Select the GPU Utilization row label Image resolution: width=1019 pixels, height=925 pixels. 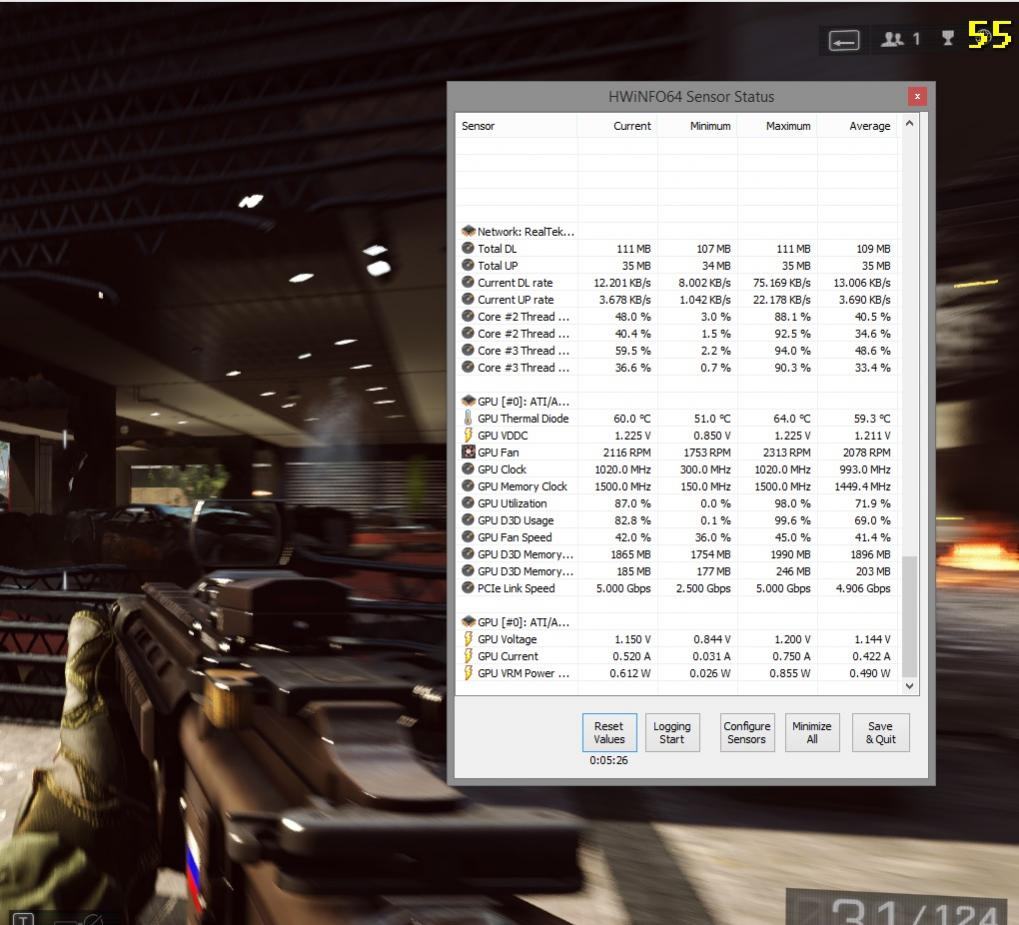click(x=512, y=503)
